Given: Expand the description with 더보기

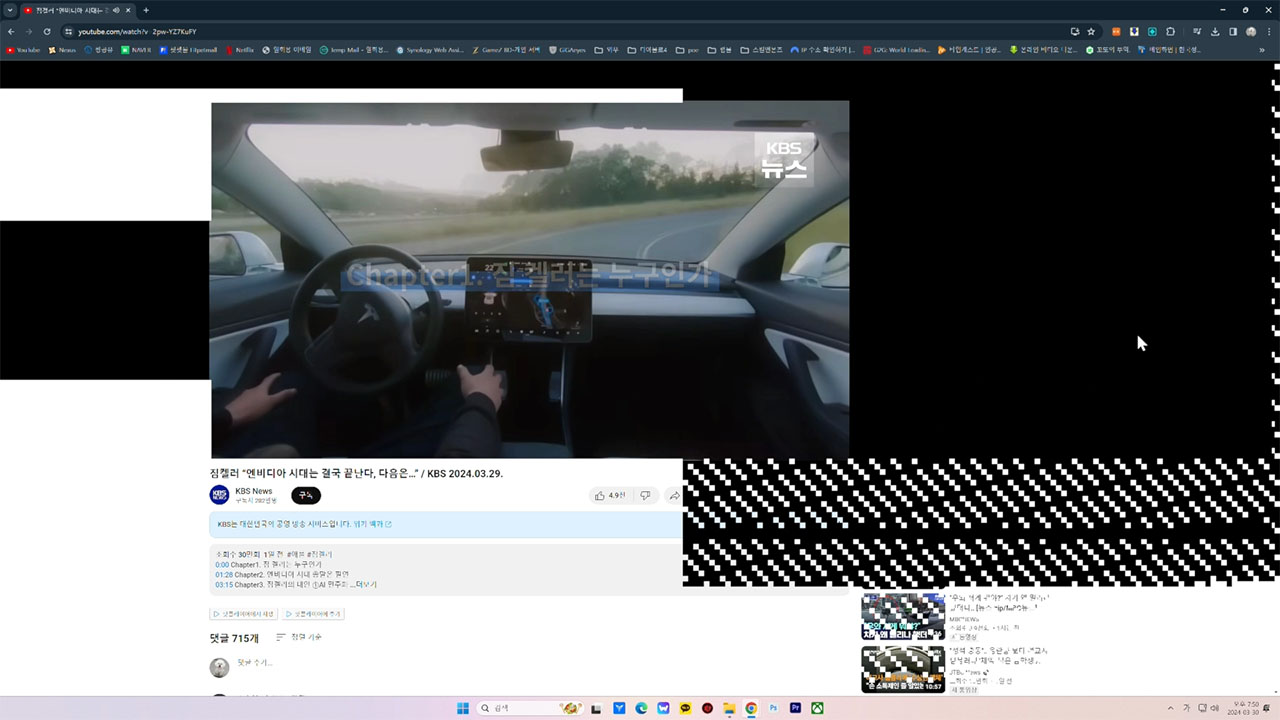Looking at the screenshot, I should tap(366, 584).
